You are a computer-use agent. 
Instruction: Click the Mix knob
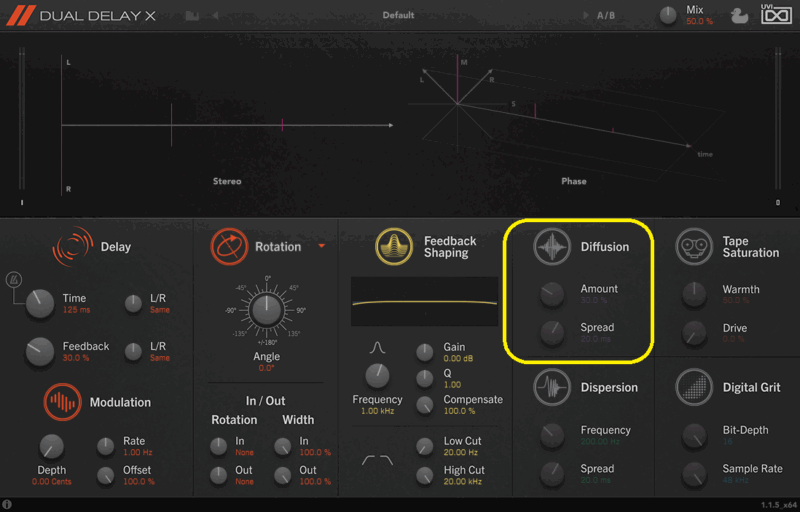(668, 15)
